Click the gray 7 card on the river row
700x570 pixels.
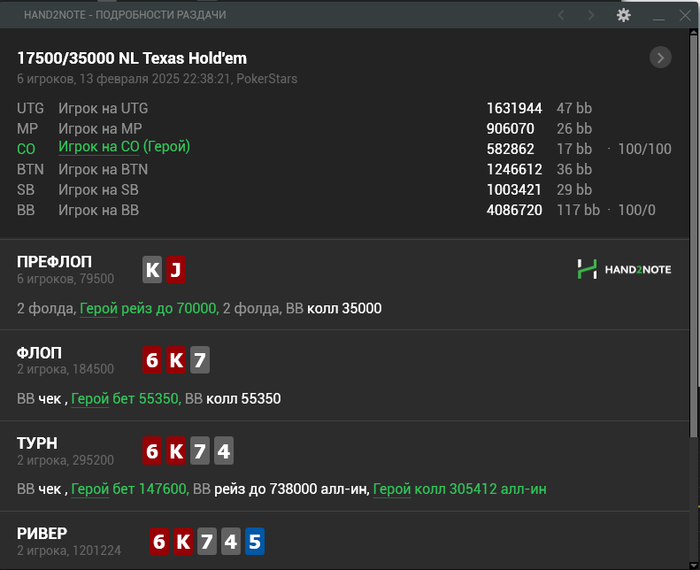[207, 541]
